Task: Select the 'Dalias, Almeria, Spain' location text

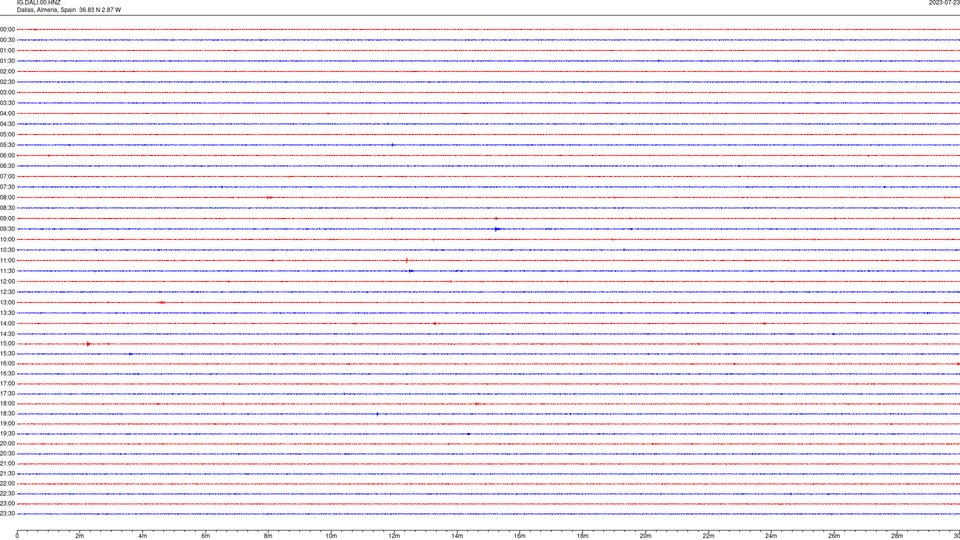Action: click(47, 10)
